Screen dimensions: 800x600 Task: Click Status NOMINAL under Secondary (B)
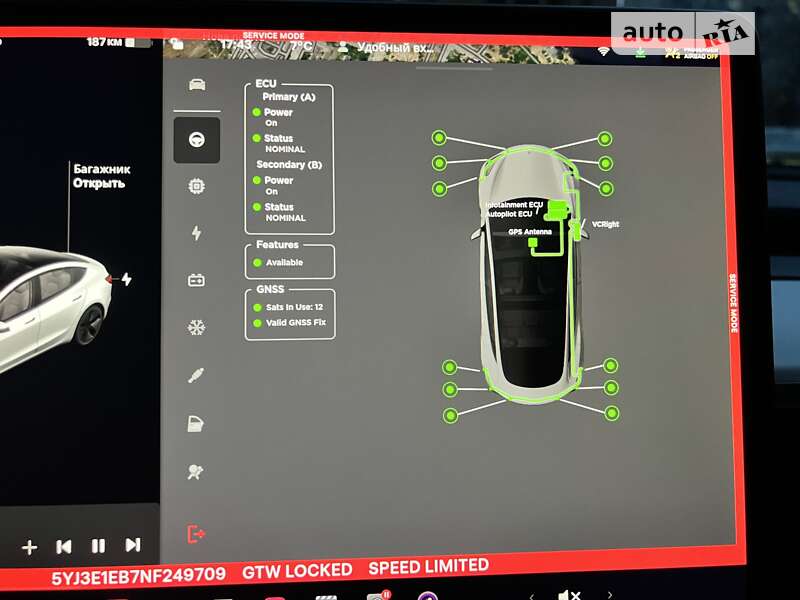[279, 212]
